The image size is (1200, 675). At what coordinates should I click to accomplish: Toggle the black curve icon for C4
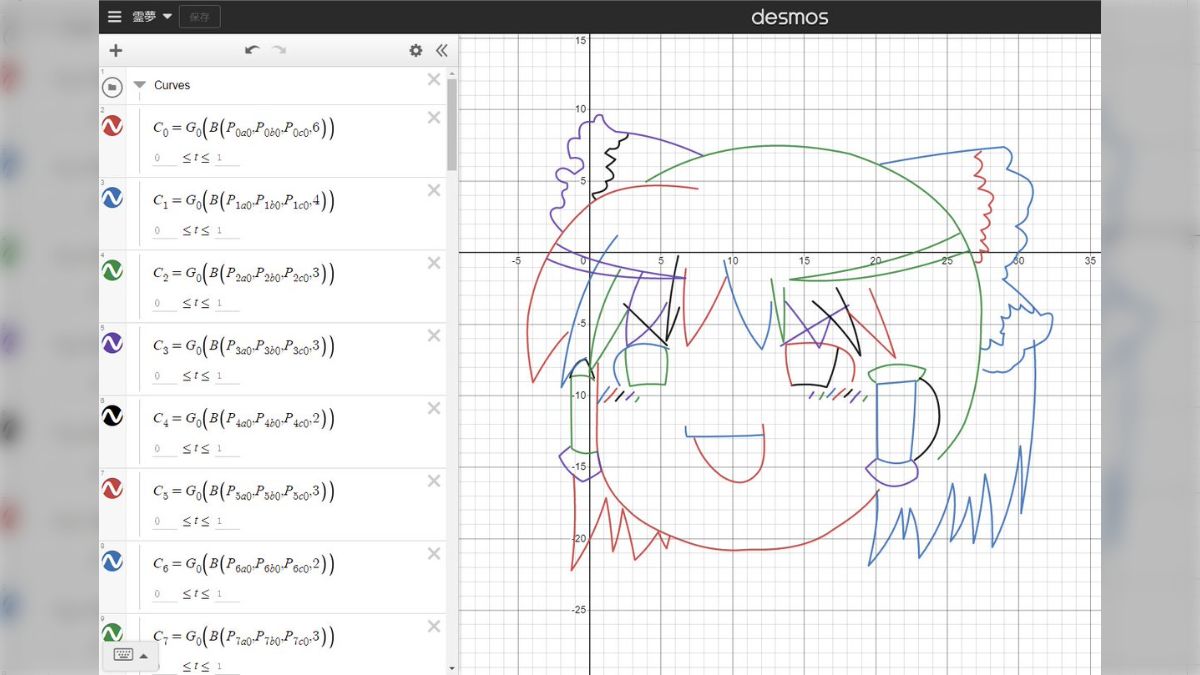point(112,417)
